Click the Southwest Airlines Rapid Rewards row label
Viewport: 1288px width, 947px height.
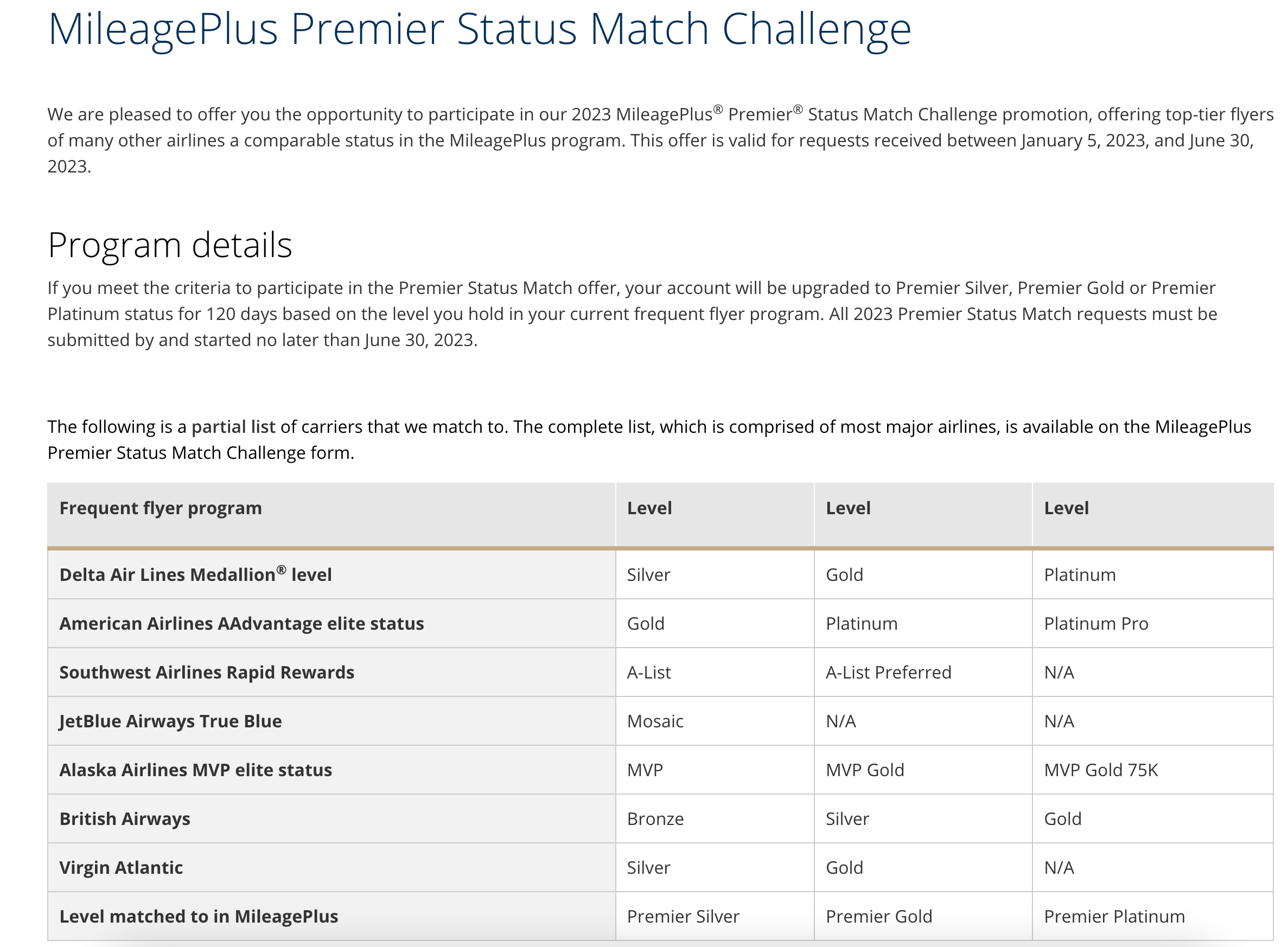point(207,673)
